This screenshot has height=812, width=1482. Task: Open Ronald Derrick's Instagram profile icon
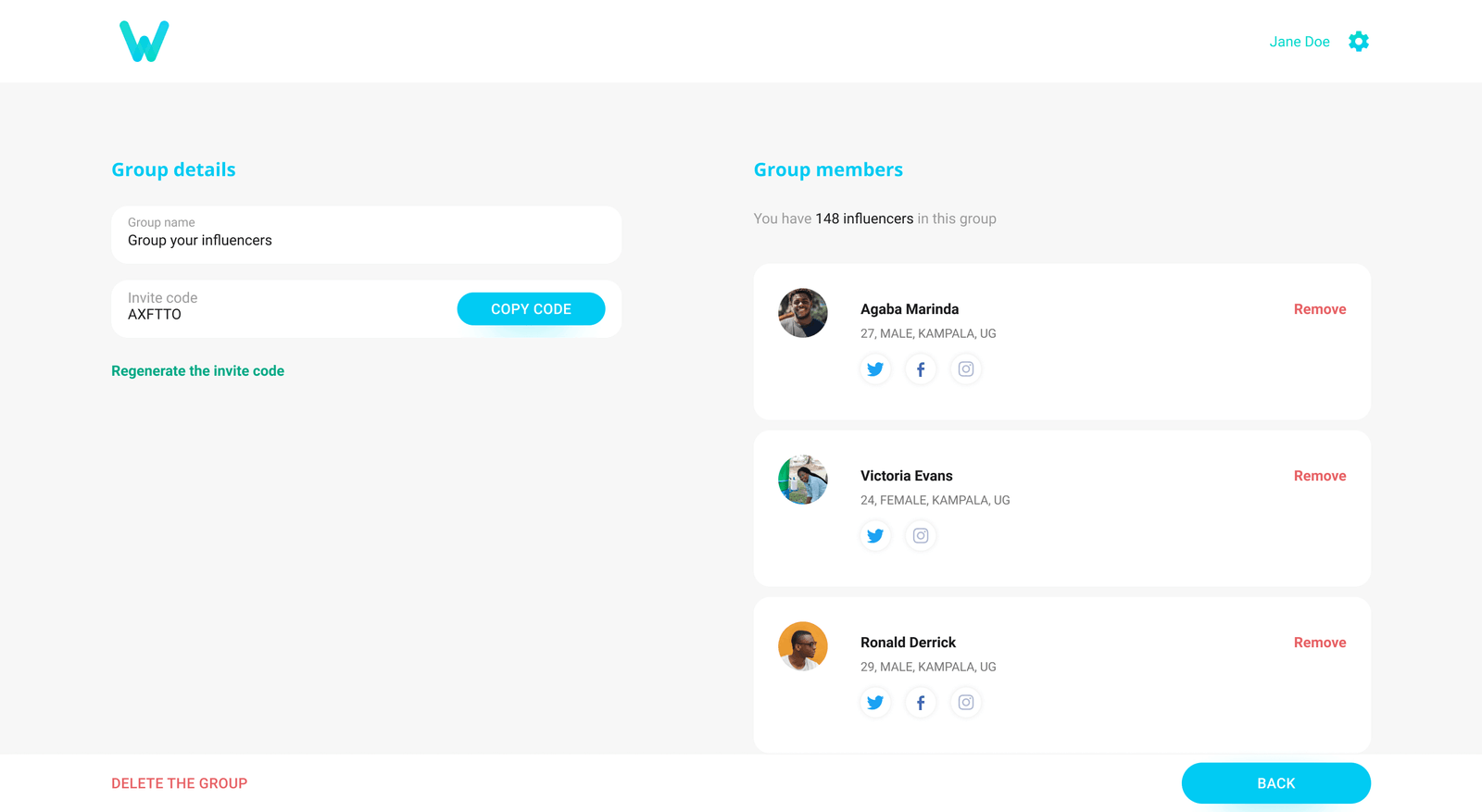point(965,702)
